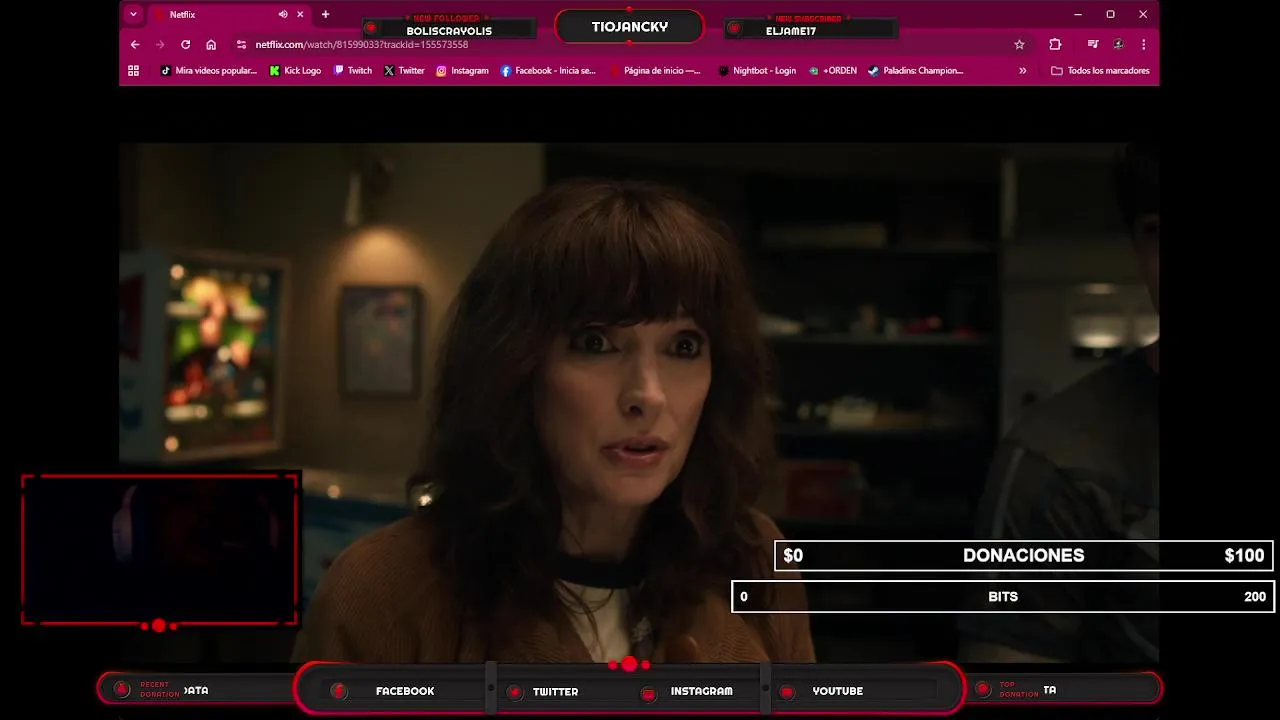Open the 'Paladins: Champion...' bookmark
This screenshot has height=720, width=1280.
915,71
